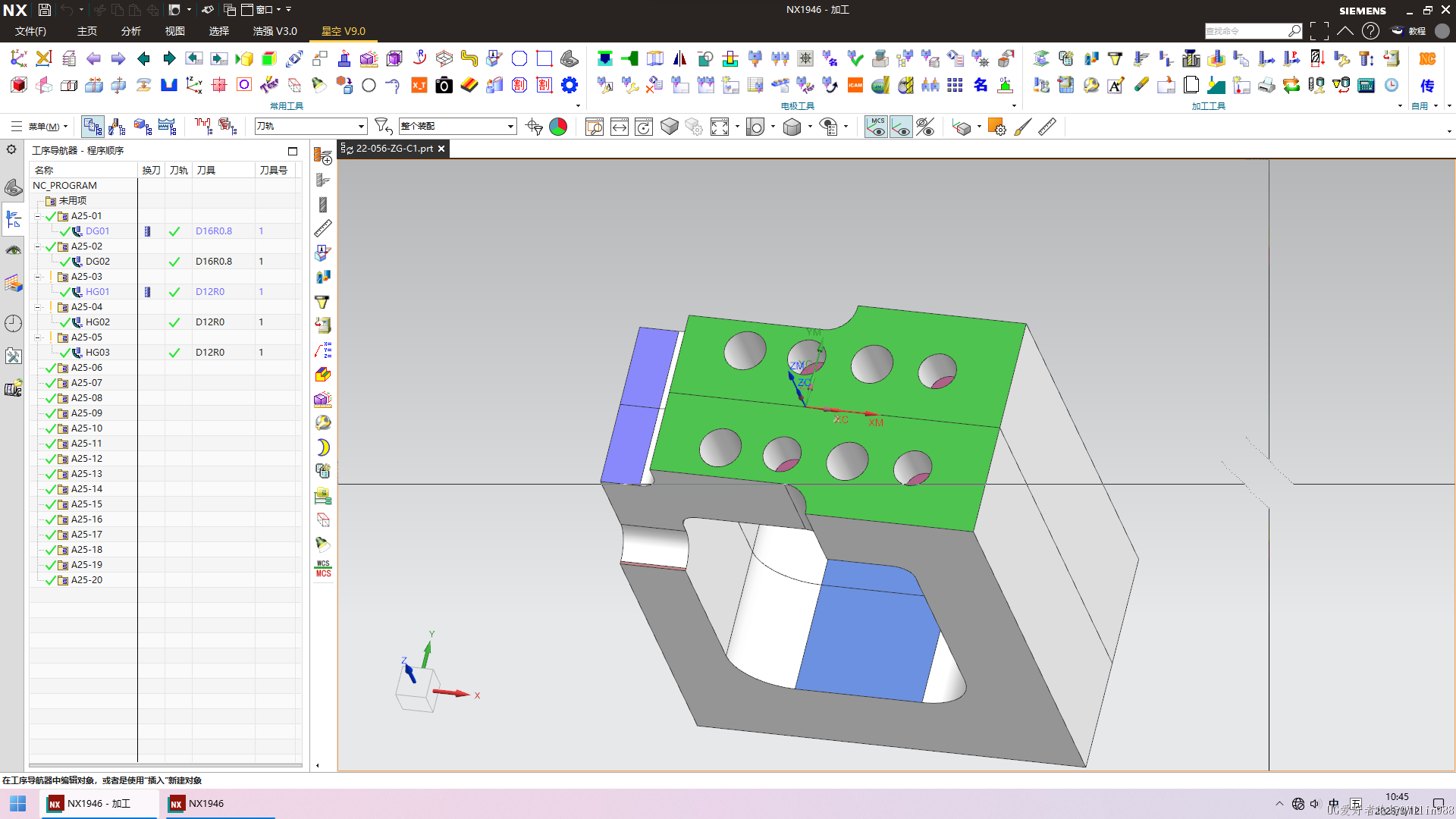
Task: Select the A25-10 program group
Action: pos(86,428)
